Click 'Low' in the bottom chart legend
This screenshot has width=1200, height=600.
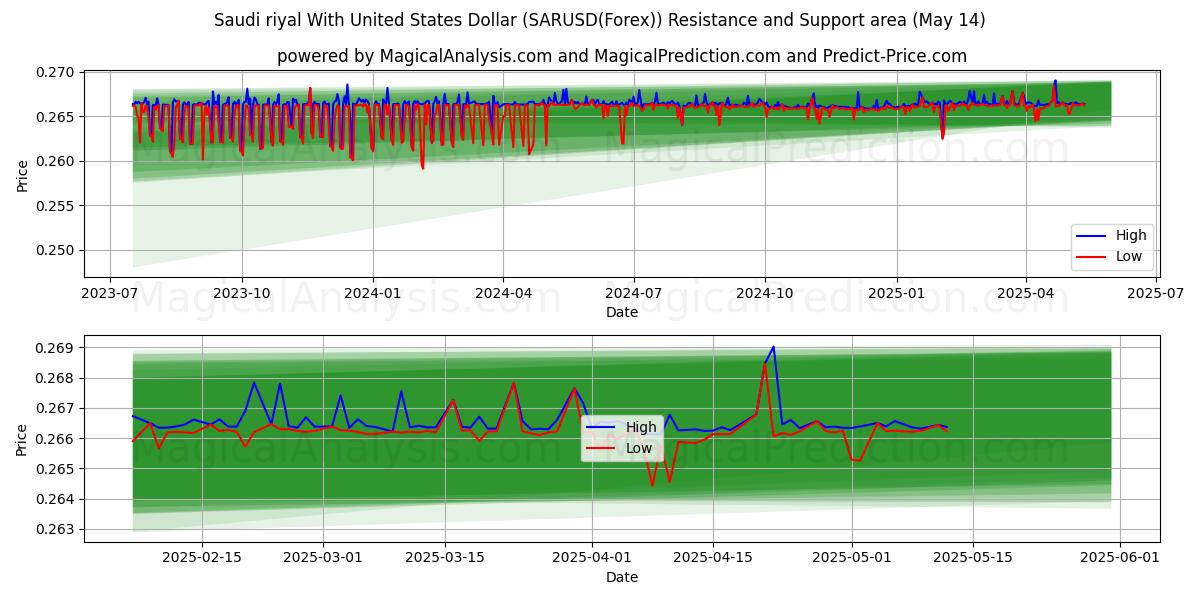[x=639, y=448]
